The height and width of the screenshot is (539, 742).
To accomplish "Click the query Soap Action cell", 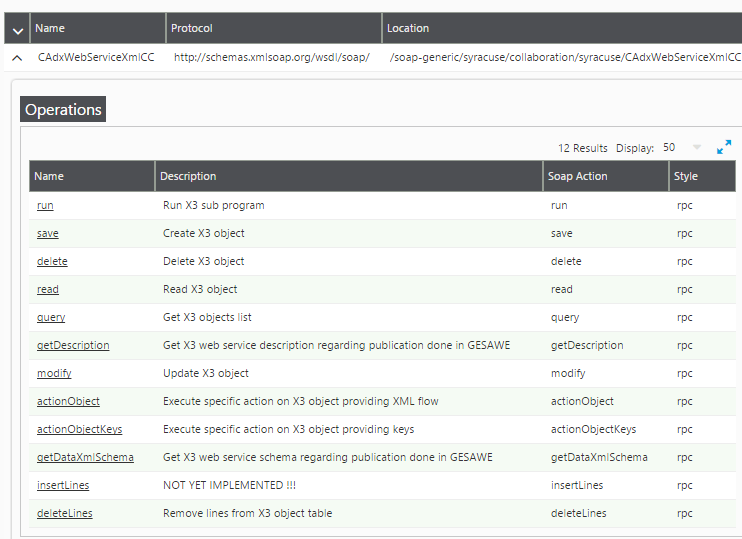I will tap(565, 318).
